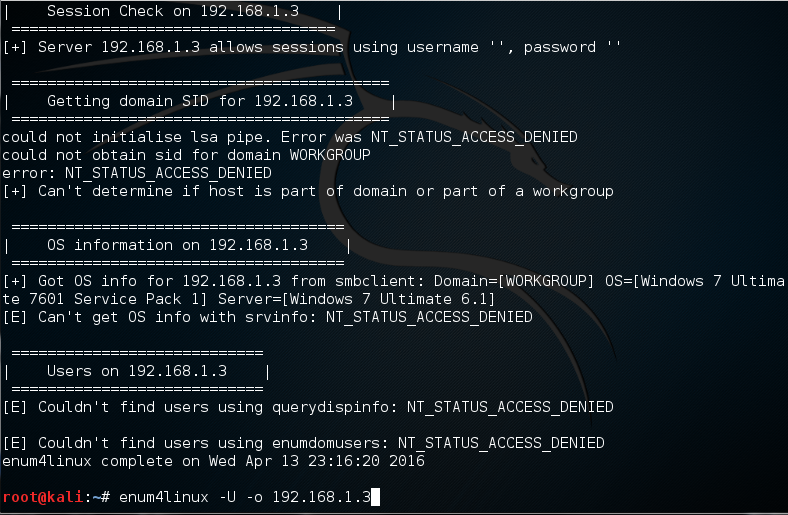
Task: Click the "could not initialise lsa pipe" line
Action: [x=290, y=137]
